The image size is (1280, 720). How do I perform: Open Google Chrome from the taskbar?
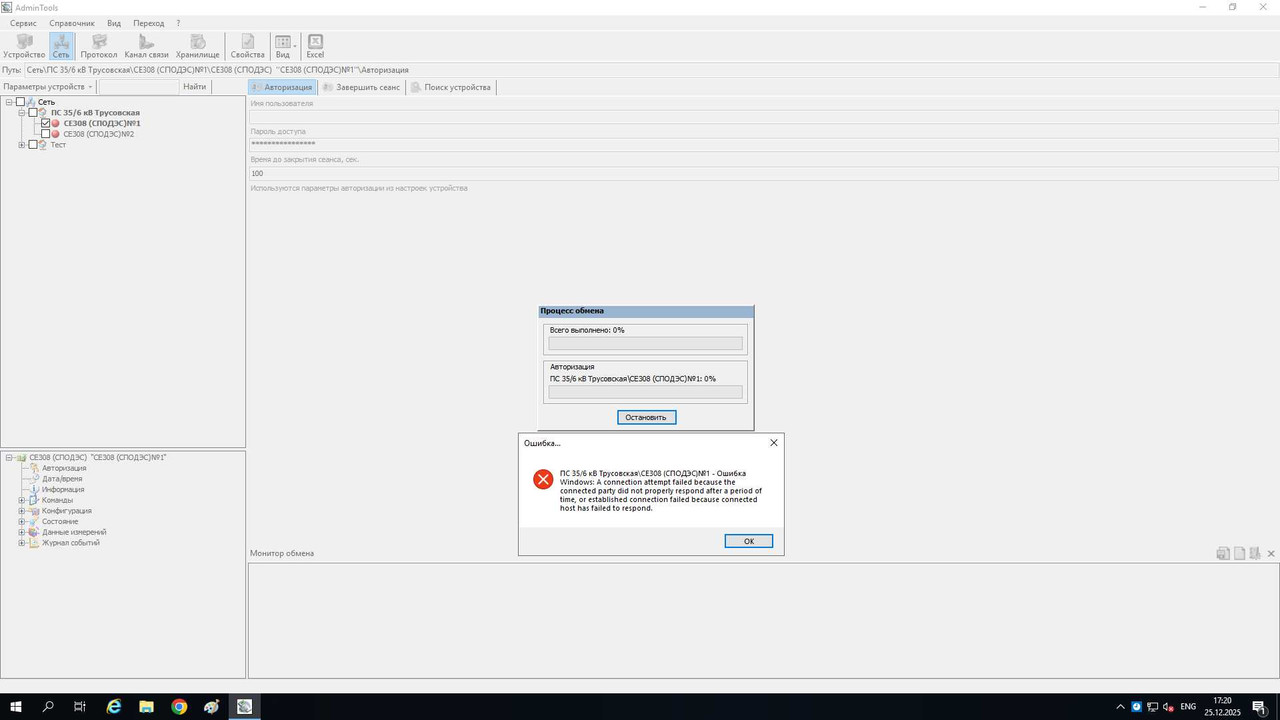[179, 707]
